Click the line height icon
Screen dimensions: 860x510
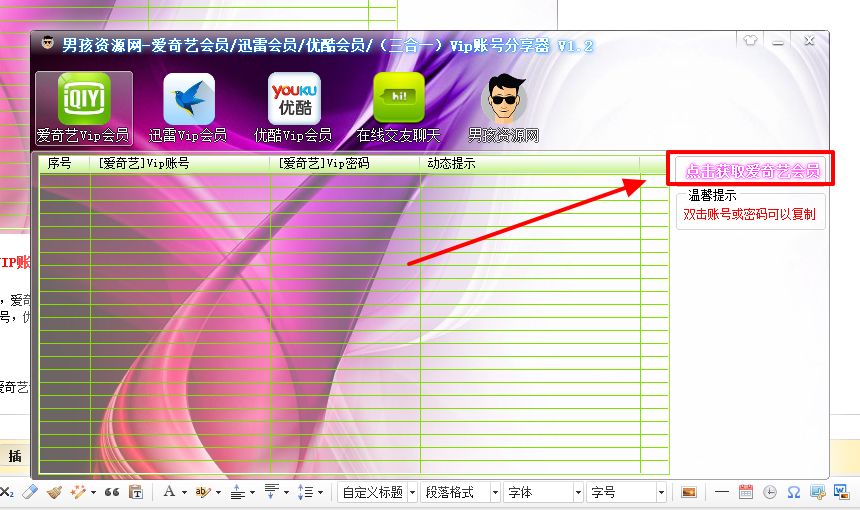(x=305, y=492)
